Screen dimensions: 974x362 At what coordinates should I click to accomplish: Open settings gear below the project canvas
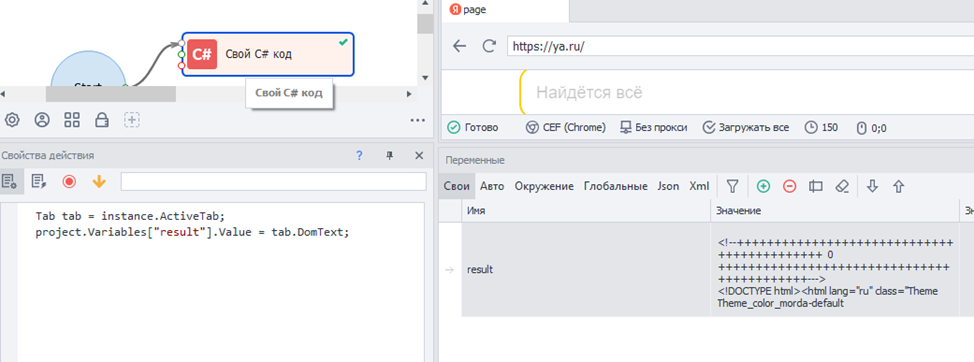coord(11,120)
